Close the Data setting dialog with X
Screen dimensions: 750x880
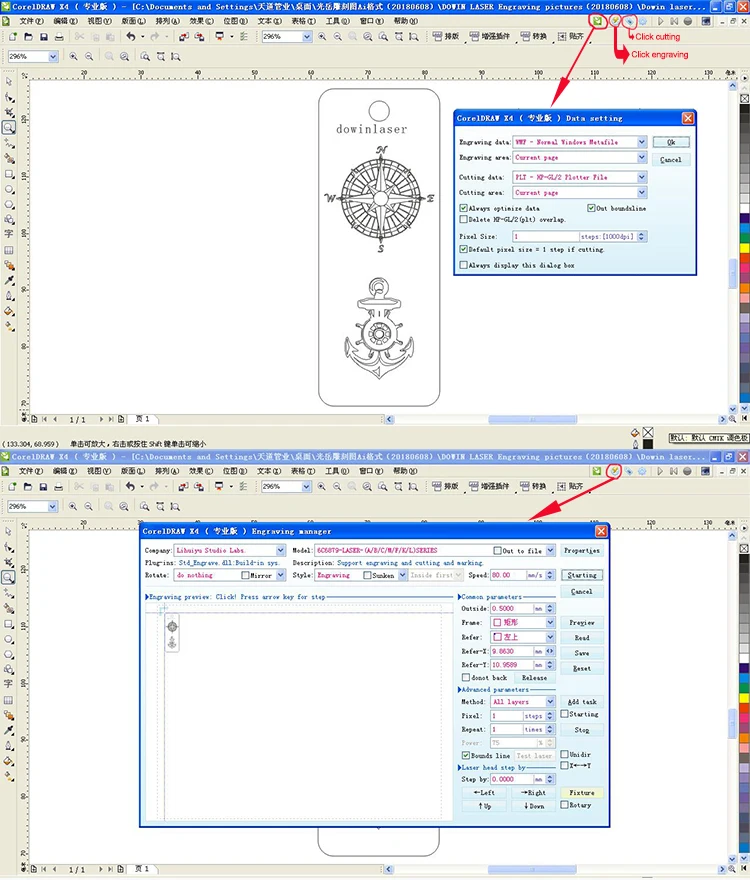pos(687,118)
